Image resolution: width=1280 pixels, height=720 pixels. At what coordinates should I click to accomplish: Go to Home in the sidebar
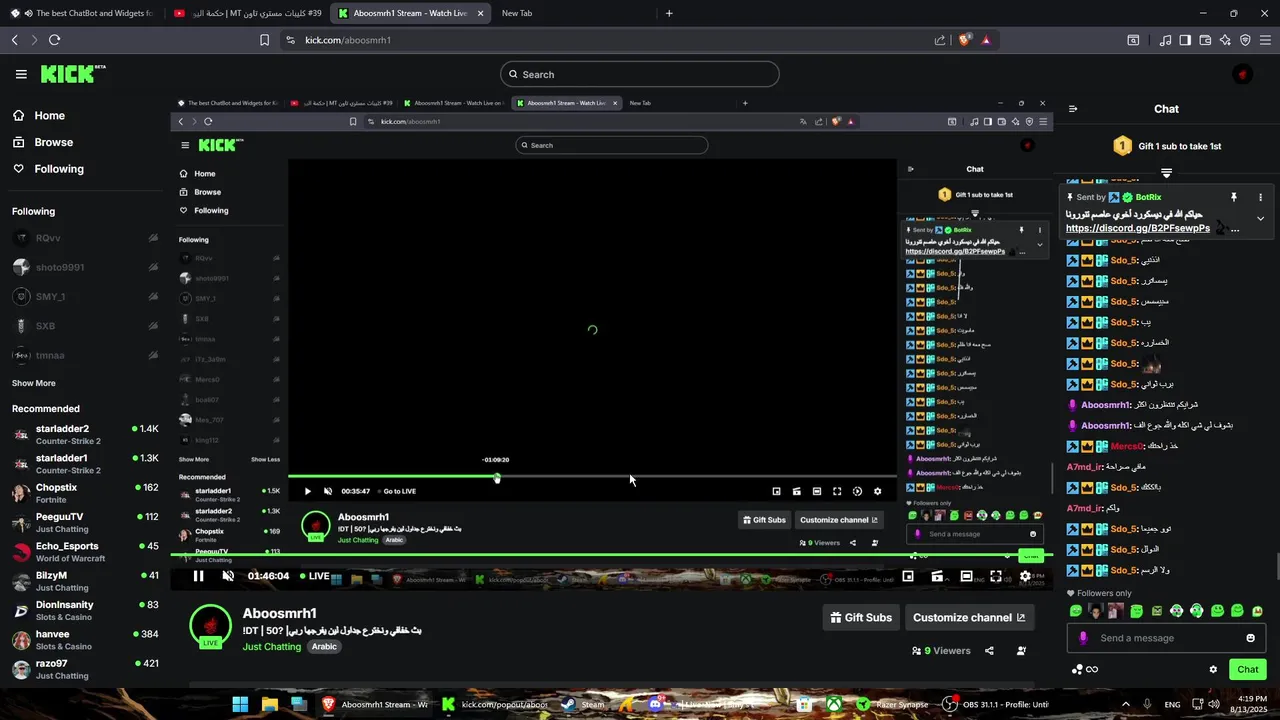pyautogui.click(x=40, y=116)
